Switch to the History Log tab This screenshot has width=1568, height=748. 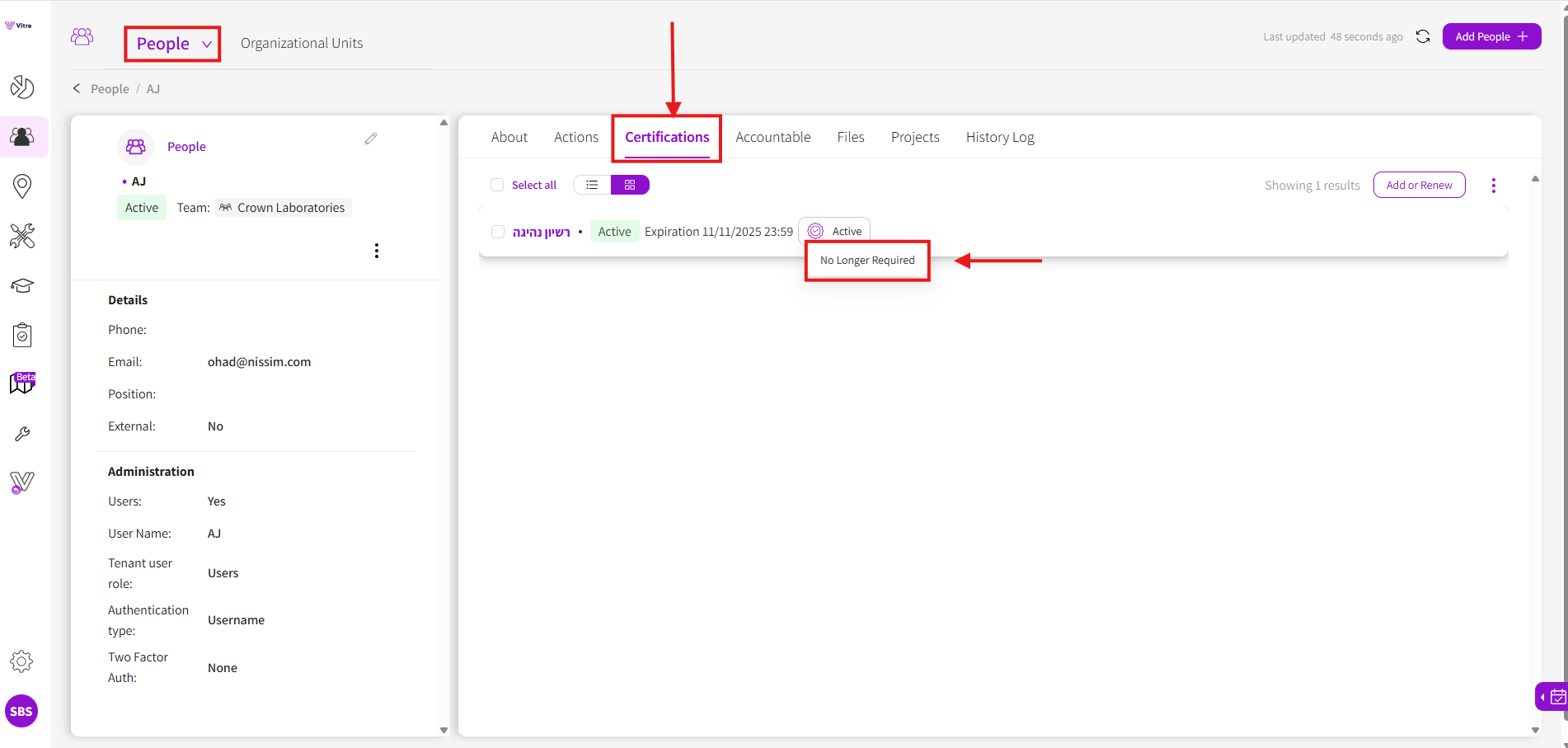click(1000, 137)
